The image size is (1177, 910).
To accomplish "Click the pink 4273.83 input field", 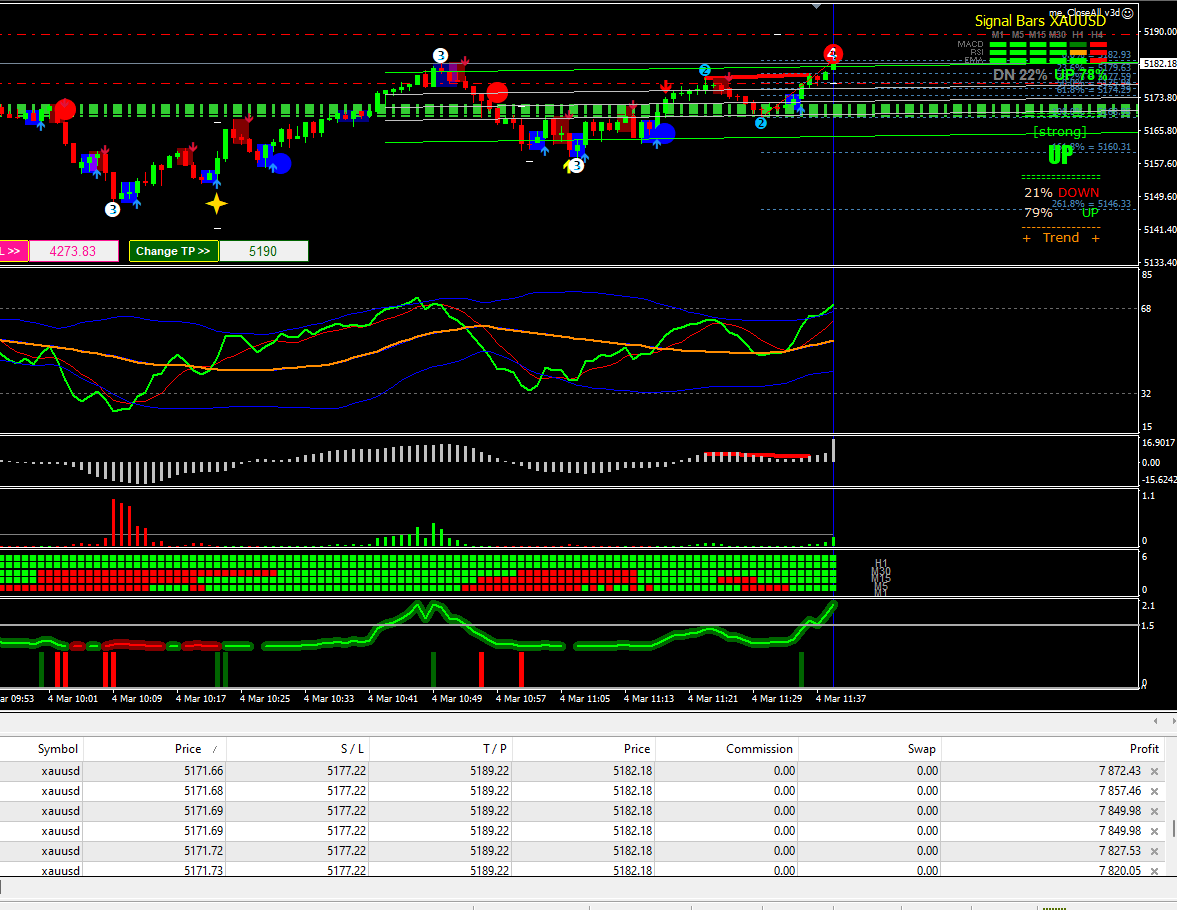I will (x=74, y=251).
